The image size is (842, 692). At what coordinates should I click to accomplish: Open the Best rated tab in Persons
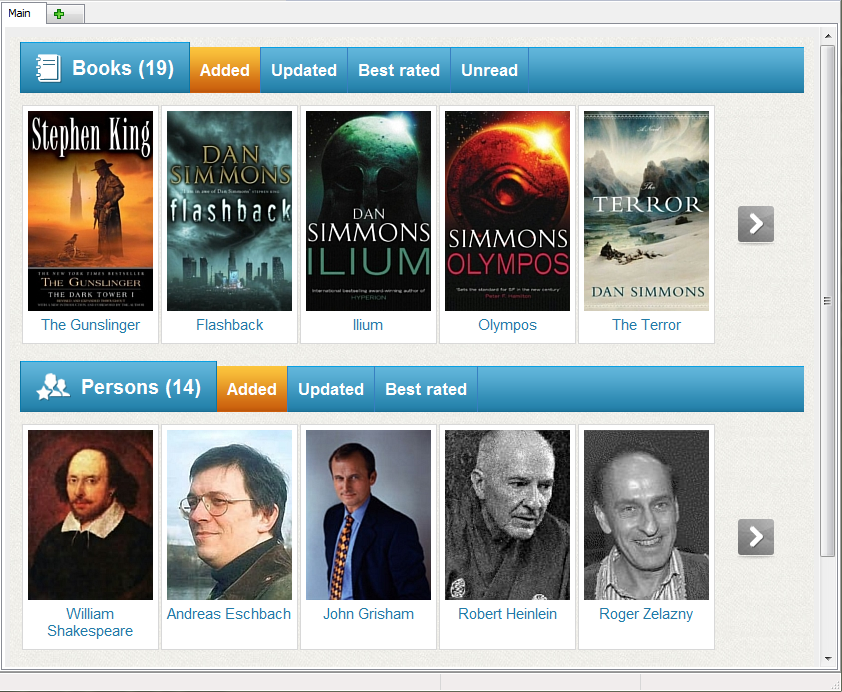coord(426,389)
